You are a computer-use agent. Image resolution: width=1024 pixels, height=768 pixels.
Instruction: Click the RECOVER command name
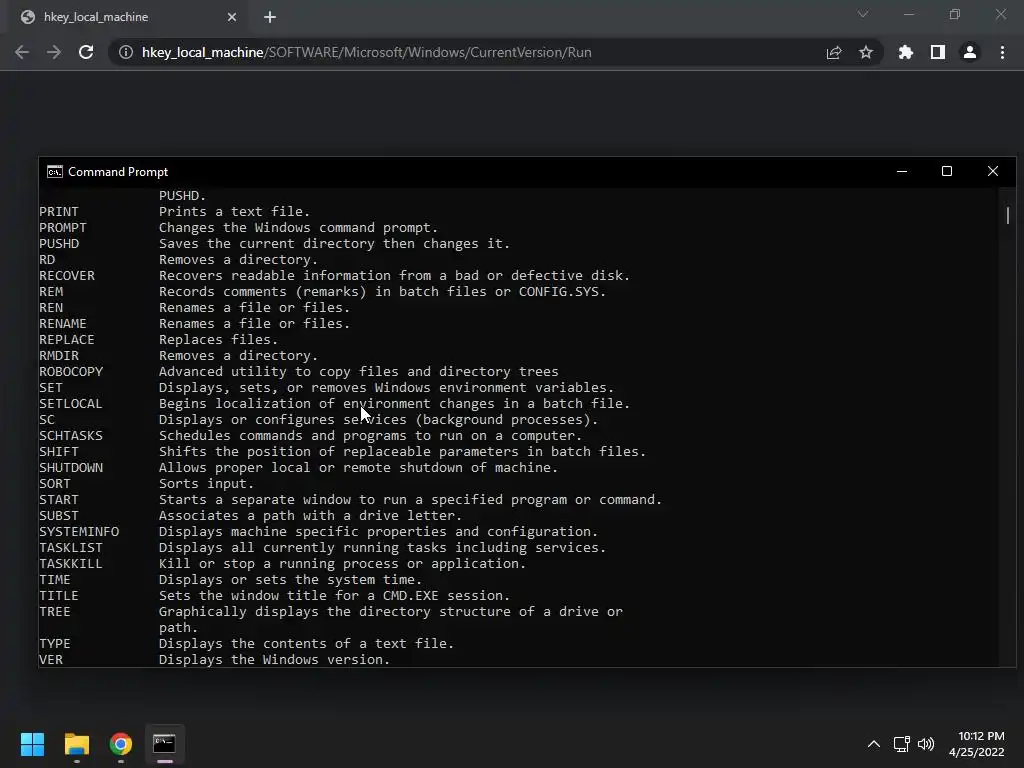pos(67,276)
